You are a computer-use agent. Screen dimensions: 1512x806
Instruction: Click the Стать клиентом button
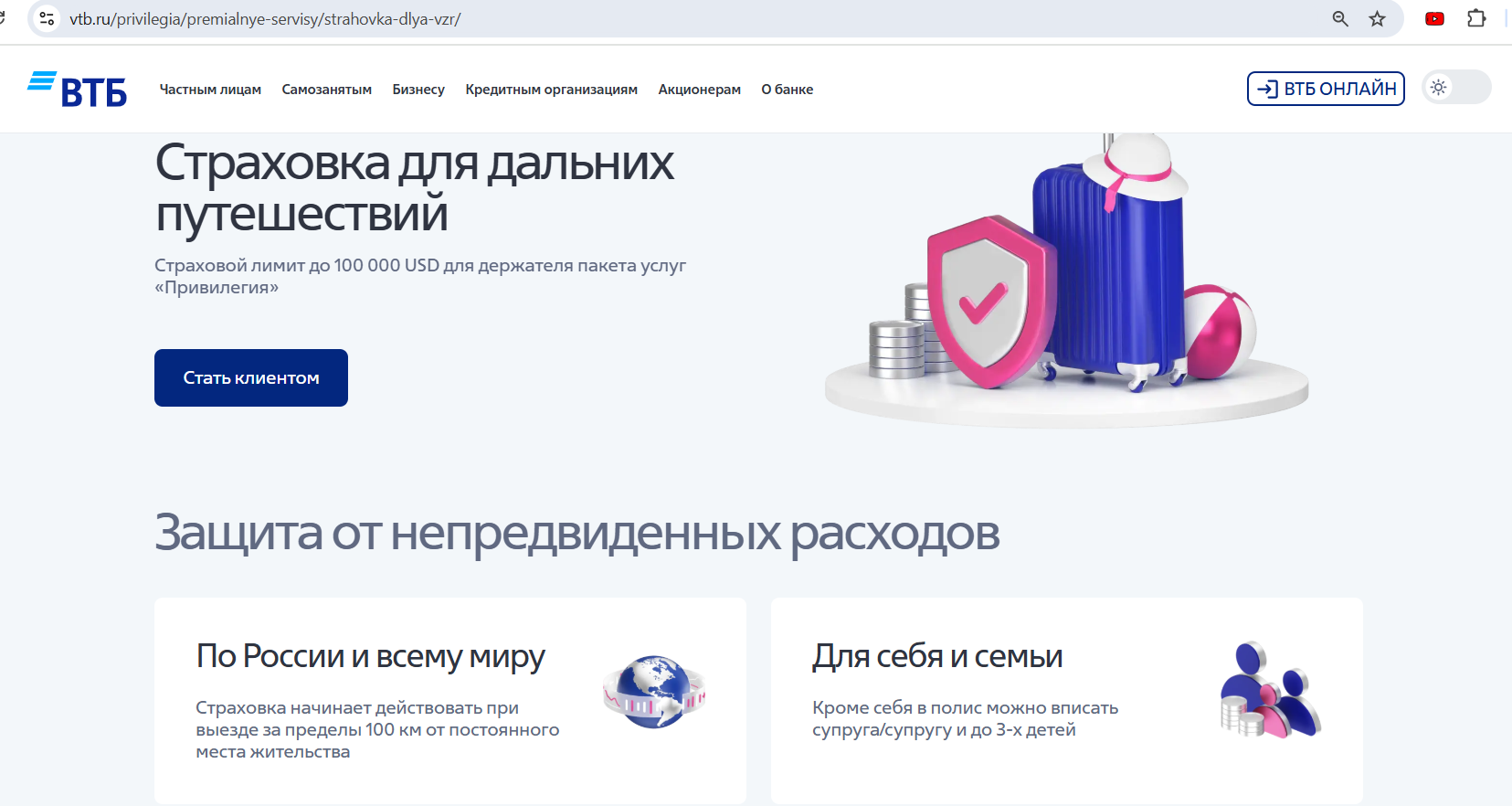coord(251,377)
